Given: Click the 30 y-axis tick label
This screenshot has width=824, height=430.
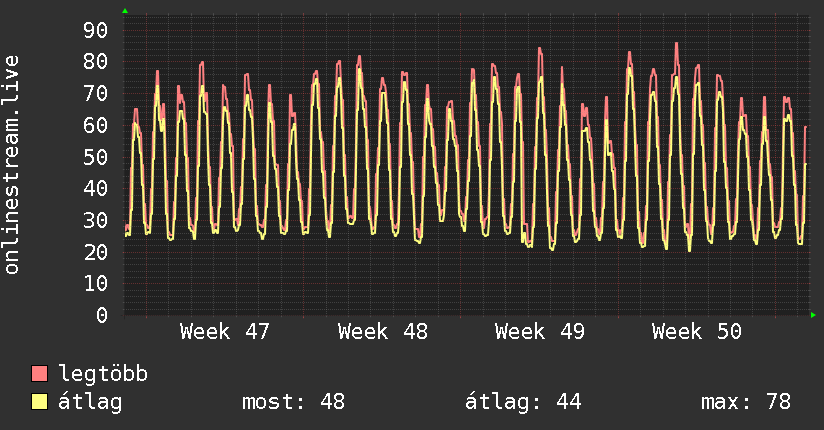Looking at the screenshot, I should [96, 220].
